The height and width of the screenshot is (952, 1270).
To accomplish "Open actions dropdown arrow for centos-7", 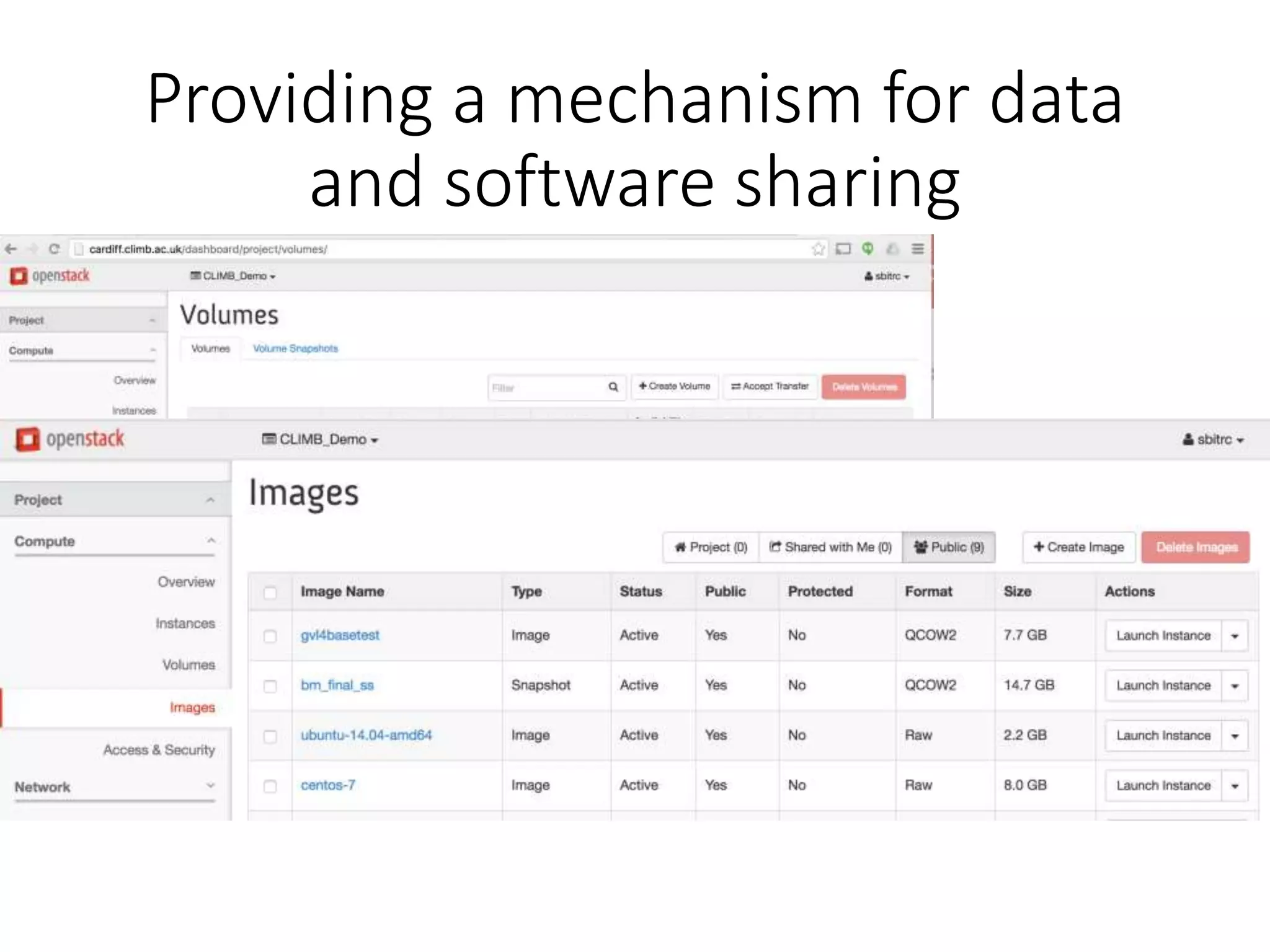I will point(1235,786).
